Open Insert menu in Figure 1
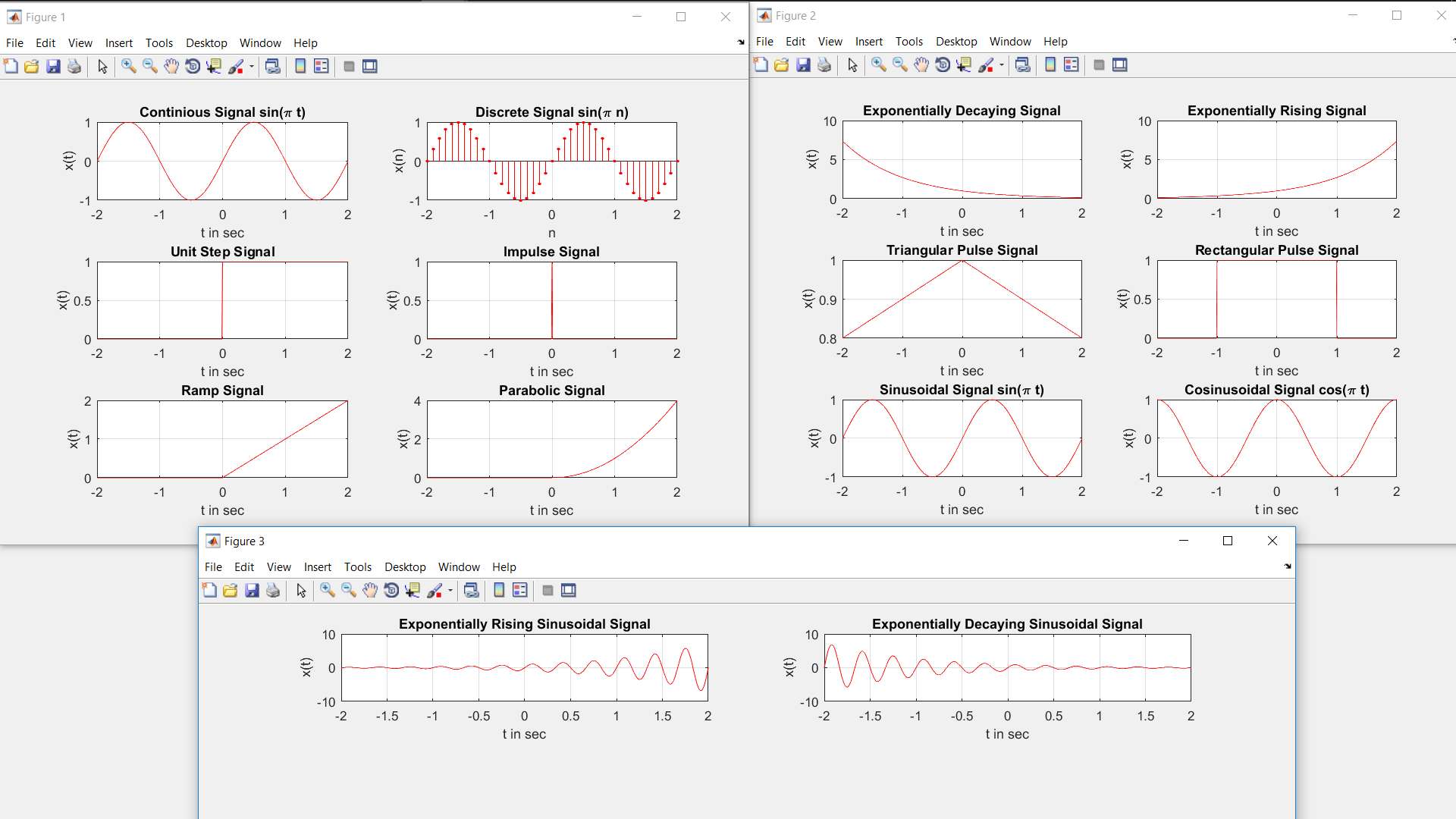Viewport: 1456px width, 819px height. click(119, 43)
